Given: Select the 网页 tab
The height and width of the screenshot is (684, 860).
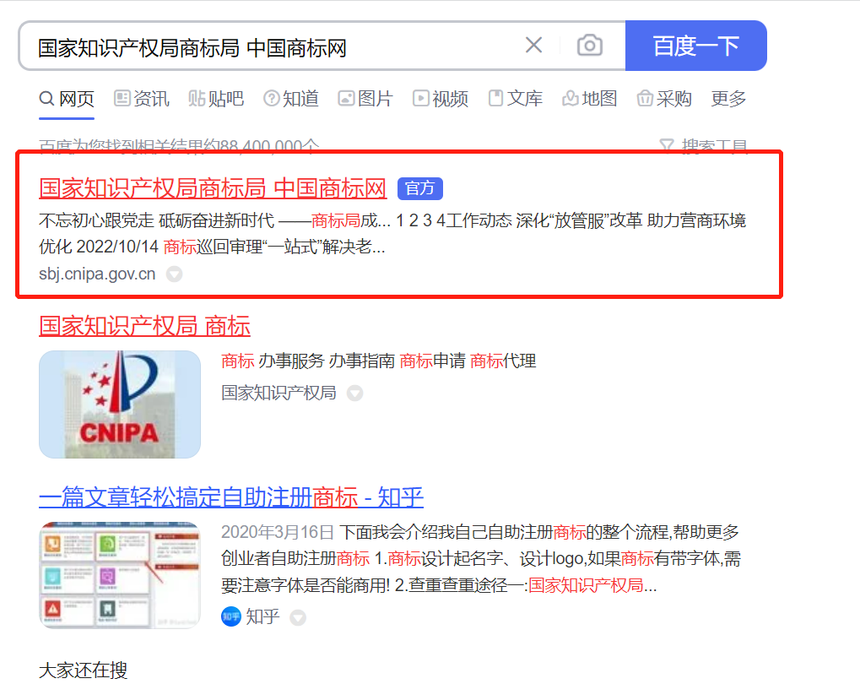Looking at the screenshot, I should pyautogui.click(x=67, y=99).
